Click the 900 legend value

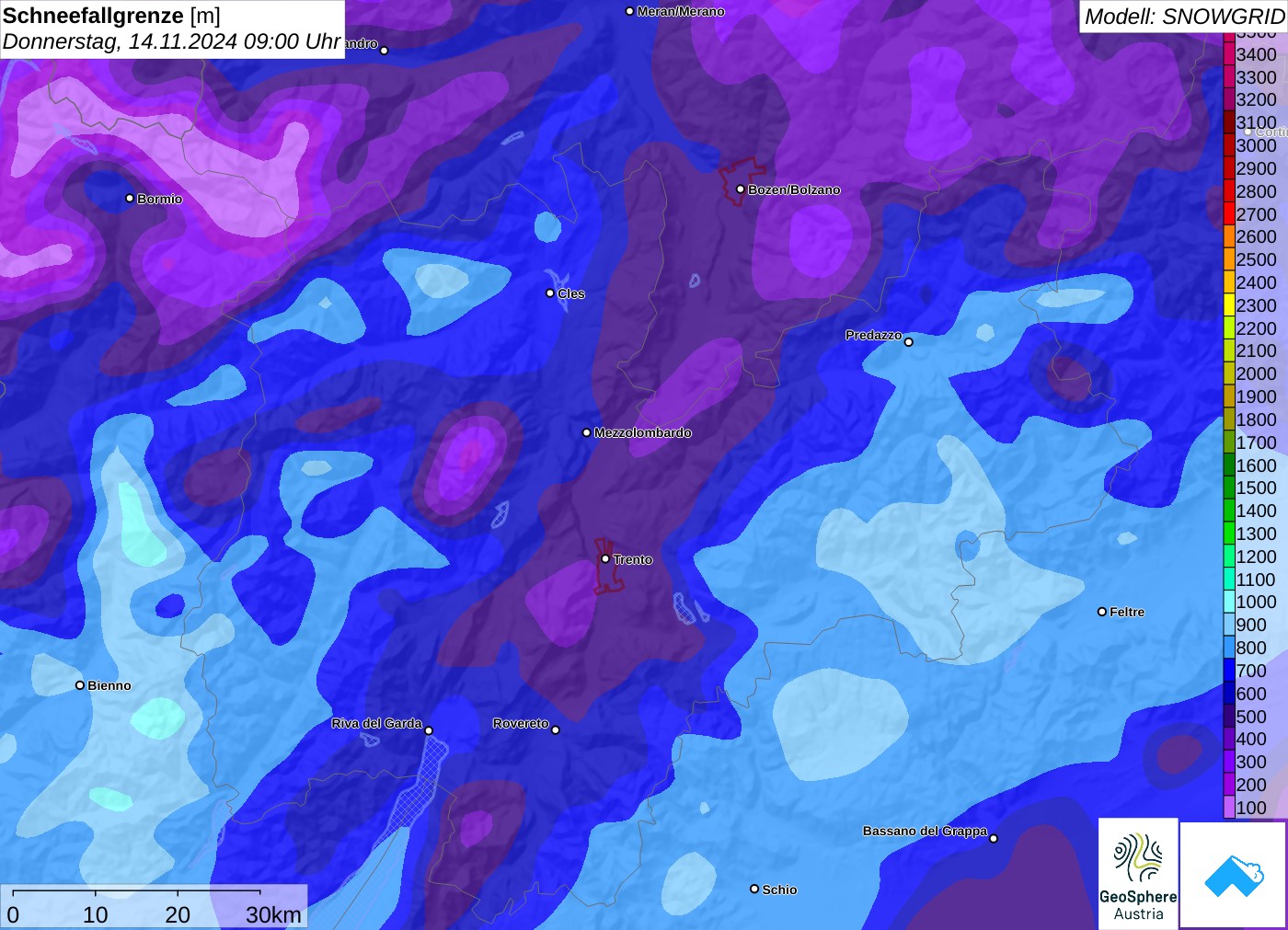(x=1251, y=625)
